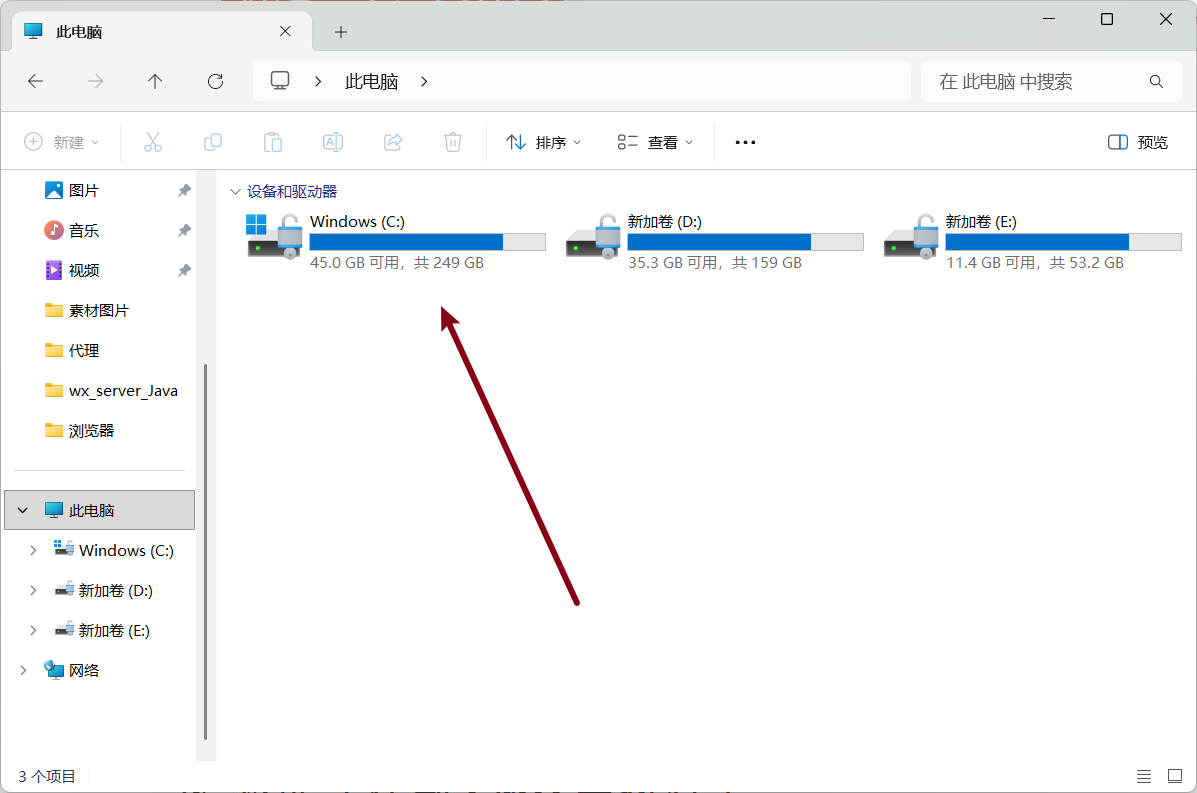The image size is (1197, 793).
Task: Unpin 图片 folder using its pin icon
Action: pos(184,191)
